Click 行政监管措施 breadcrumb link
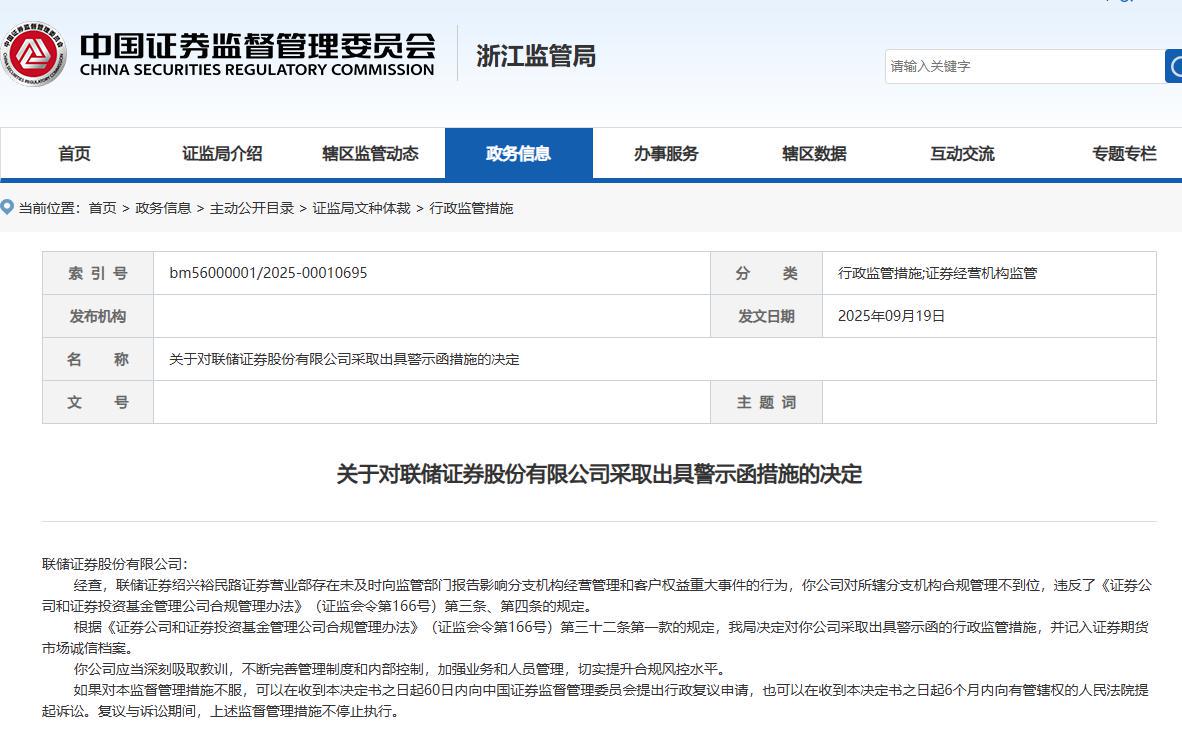Screen dimensions: 1182x738 point(471,208)
